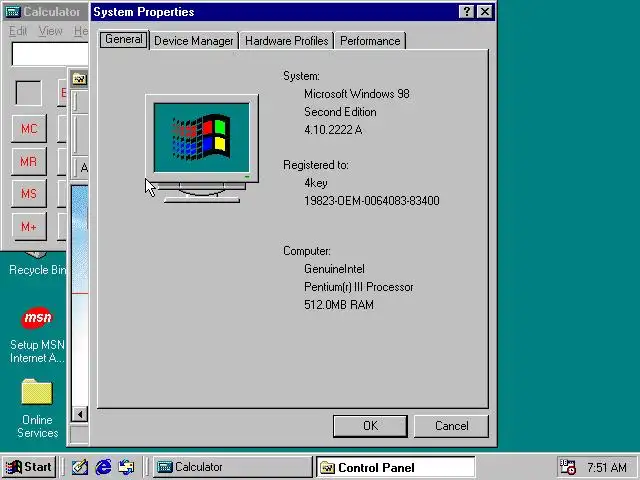640x480 pixels.
Task: Switch to the Device Manager tab
Action: pyautogui.click(x=194, y=41)
